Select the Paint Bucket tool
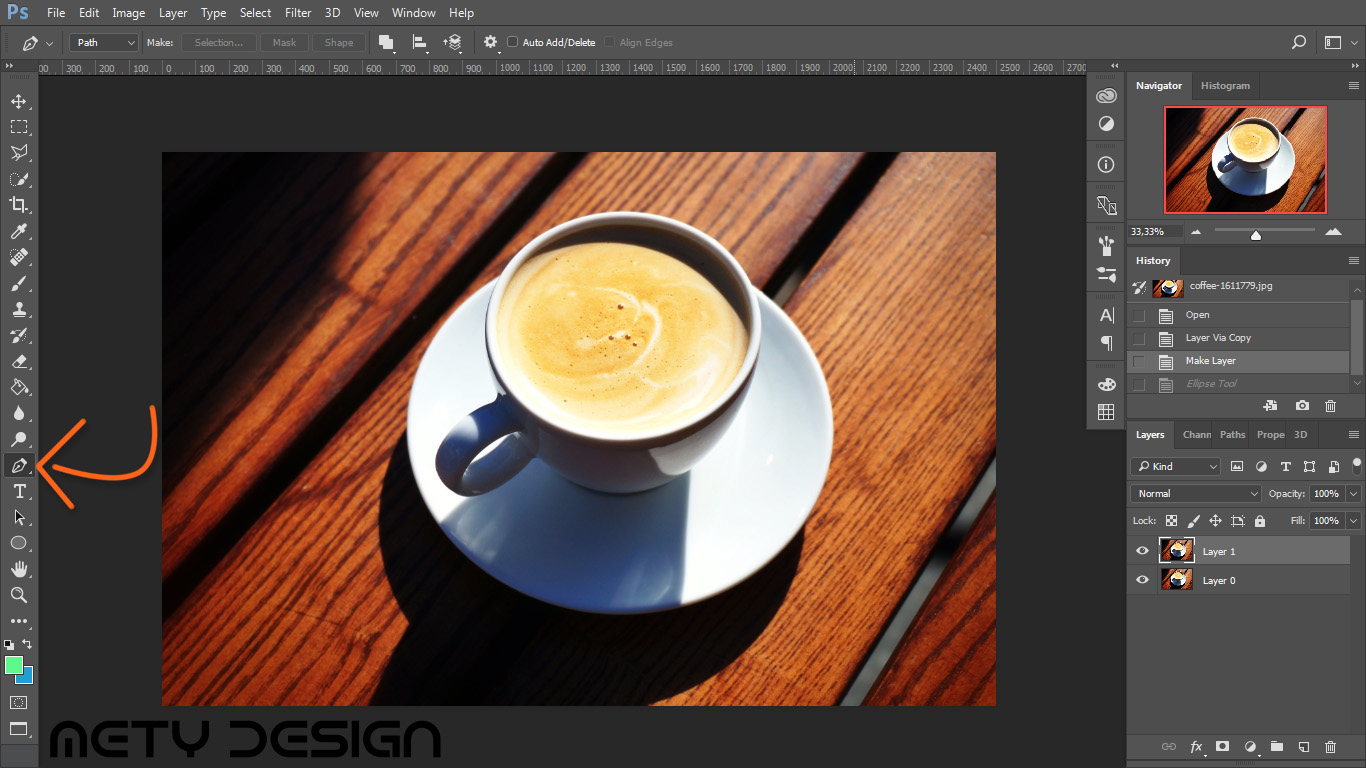 coord(18,387)
